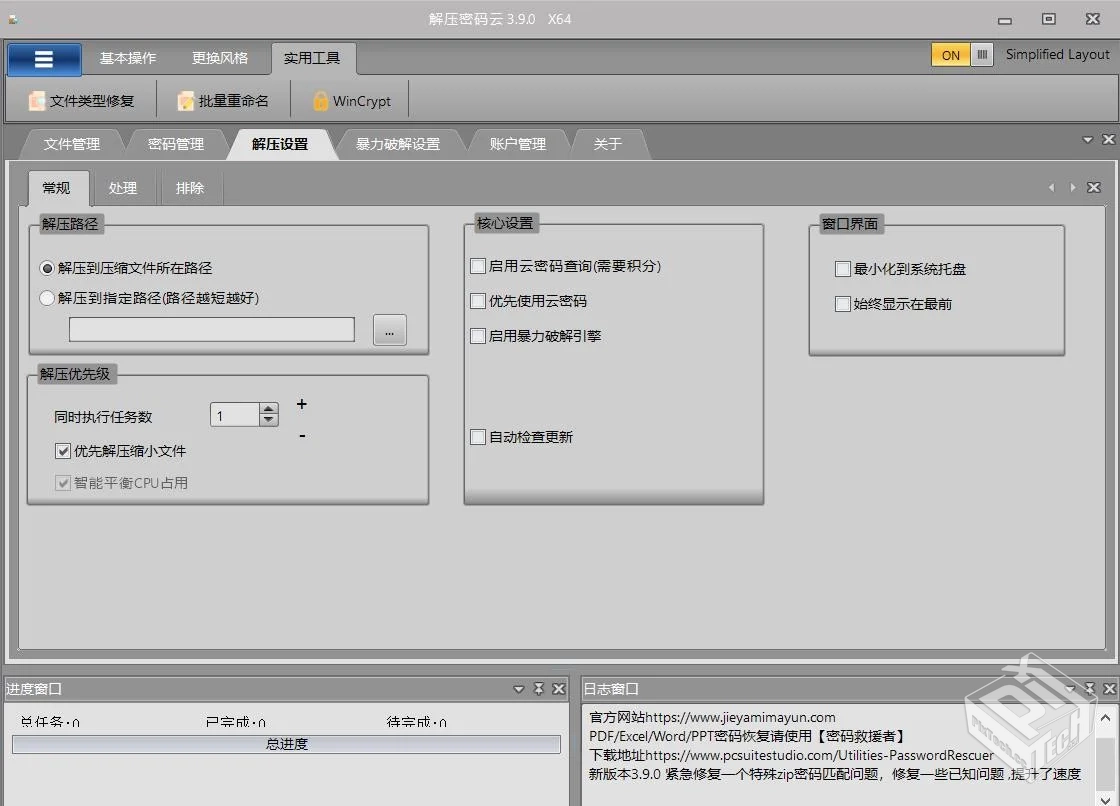The height and width of the screenshot is (806, 1120).
Task: Open the 批量重命名 batch rename tool
Action: click(x=222, y=100)
